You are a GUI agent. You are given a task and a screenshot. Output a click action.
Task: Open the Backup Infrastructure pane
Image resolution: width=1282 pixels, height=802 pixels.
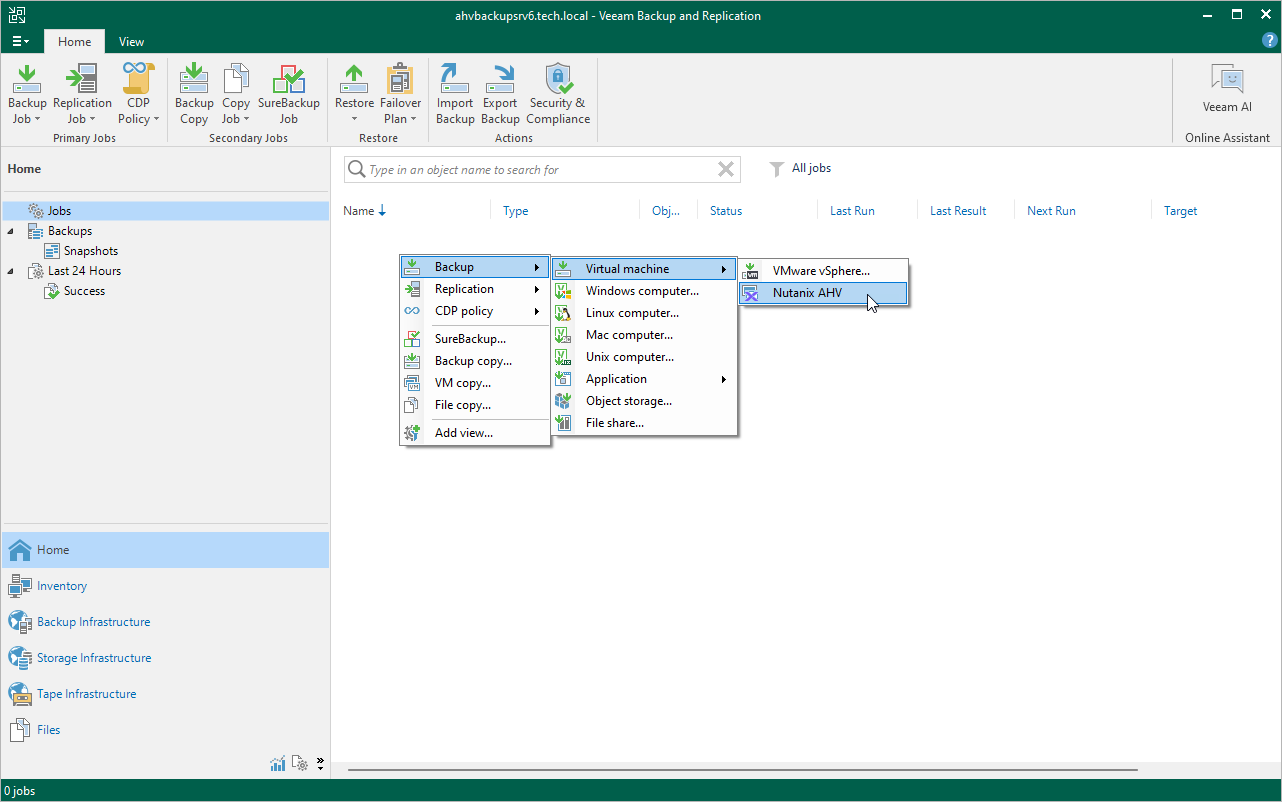[165, 622]
